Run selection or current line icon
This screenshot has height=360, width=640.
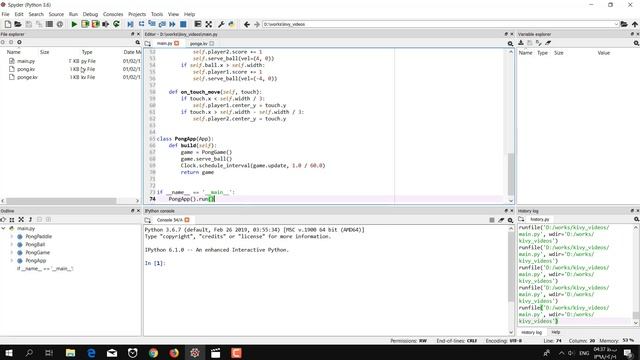106,24
